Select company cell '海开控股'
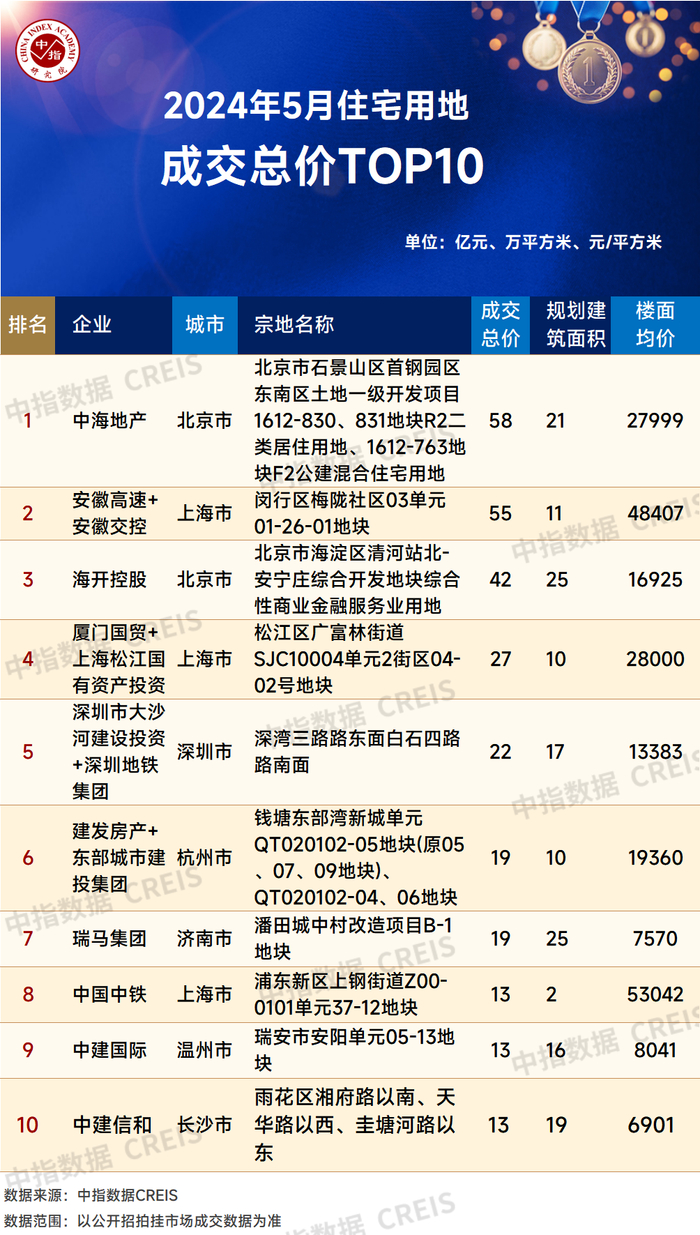 [110, 579]
